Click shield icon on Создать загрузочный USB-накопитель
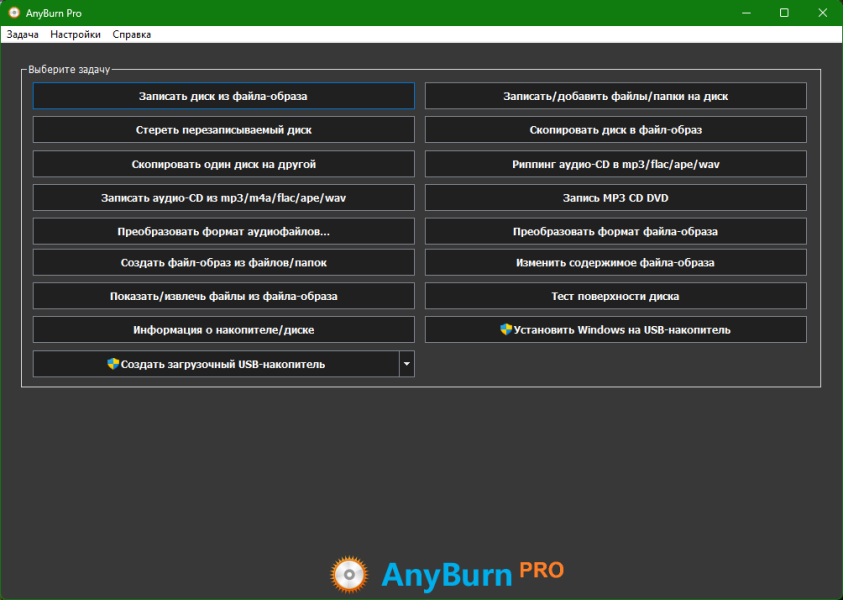 coord(113,364)
